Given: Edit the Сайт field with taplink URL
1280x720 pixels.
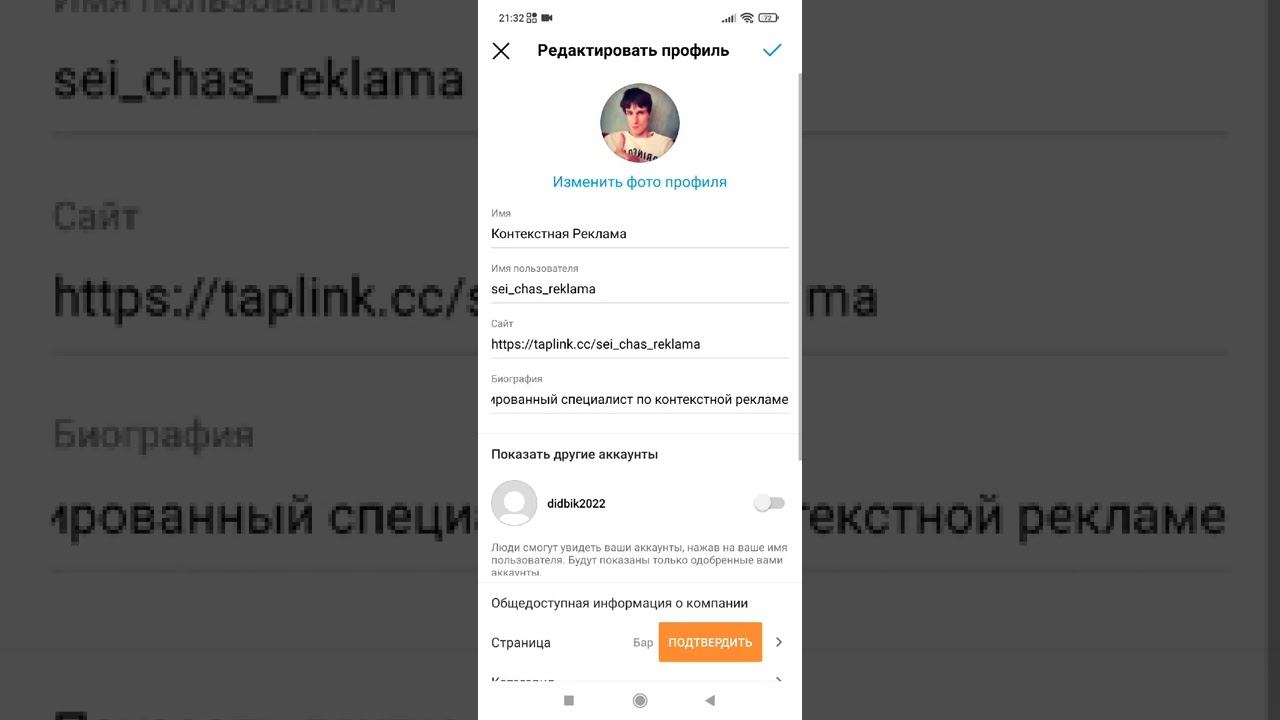Looking at the screenshot, I should click(640, 344).
